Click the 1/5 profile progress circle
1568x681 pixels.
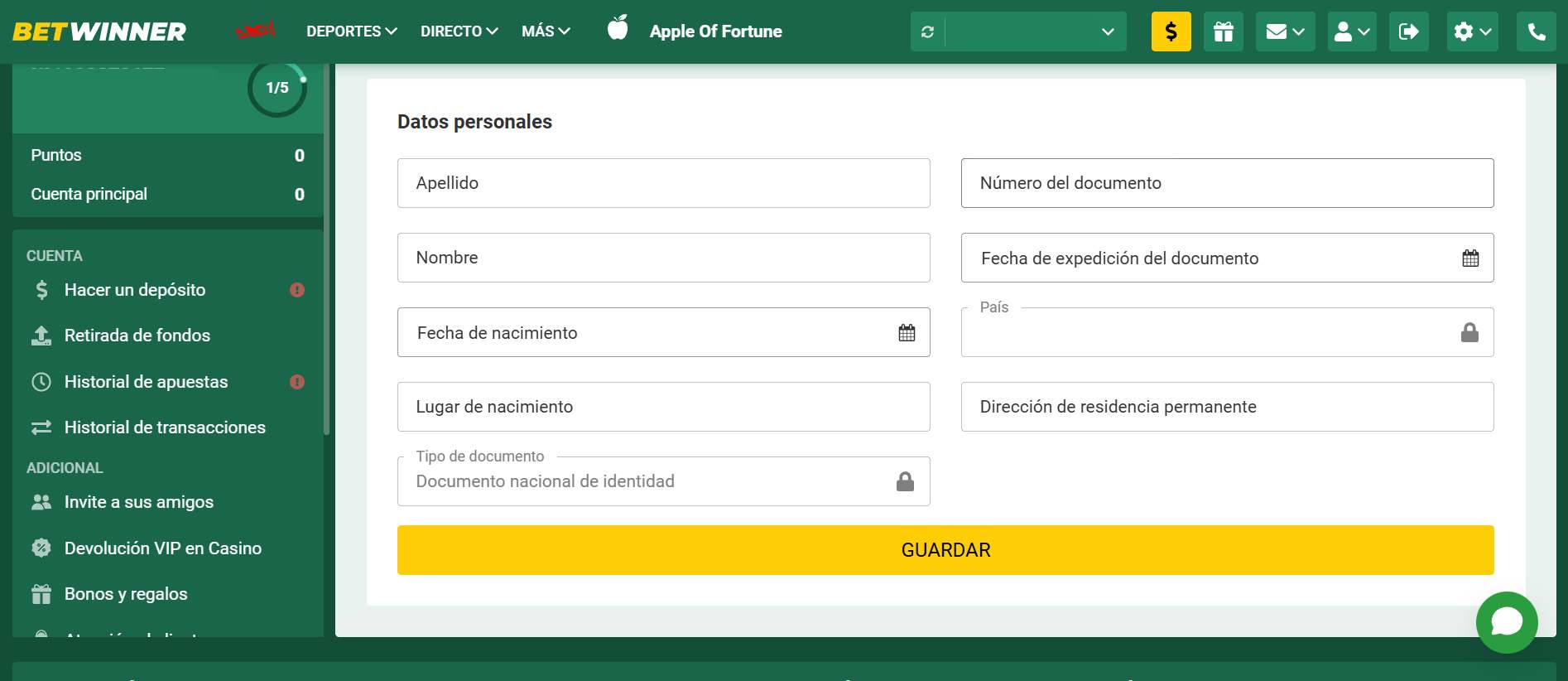(x=277, y=88)
